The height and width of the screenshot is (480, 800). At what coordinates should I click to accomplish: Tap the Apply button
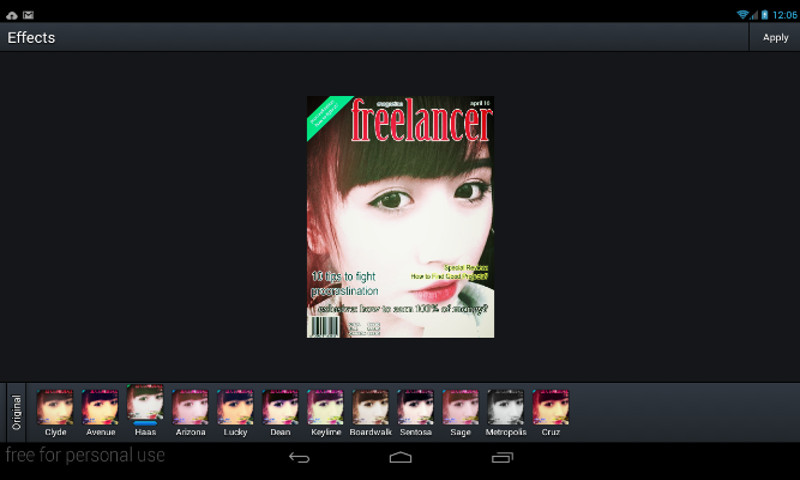click(x=775, y=37)
